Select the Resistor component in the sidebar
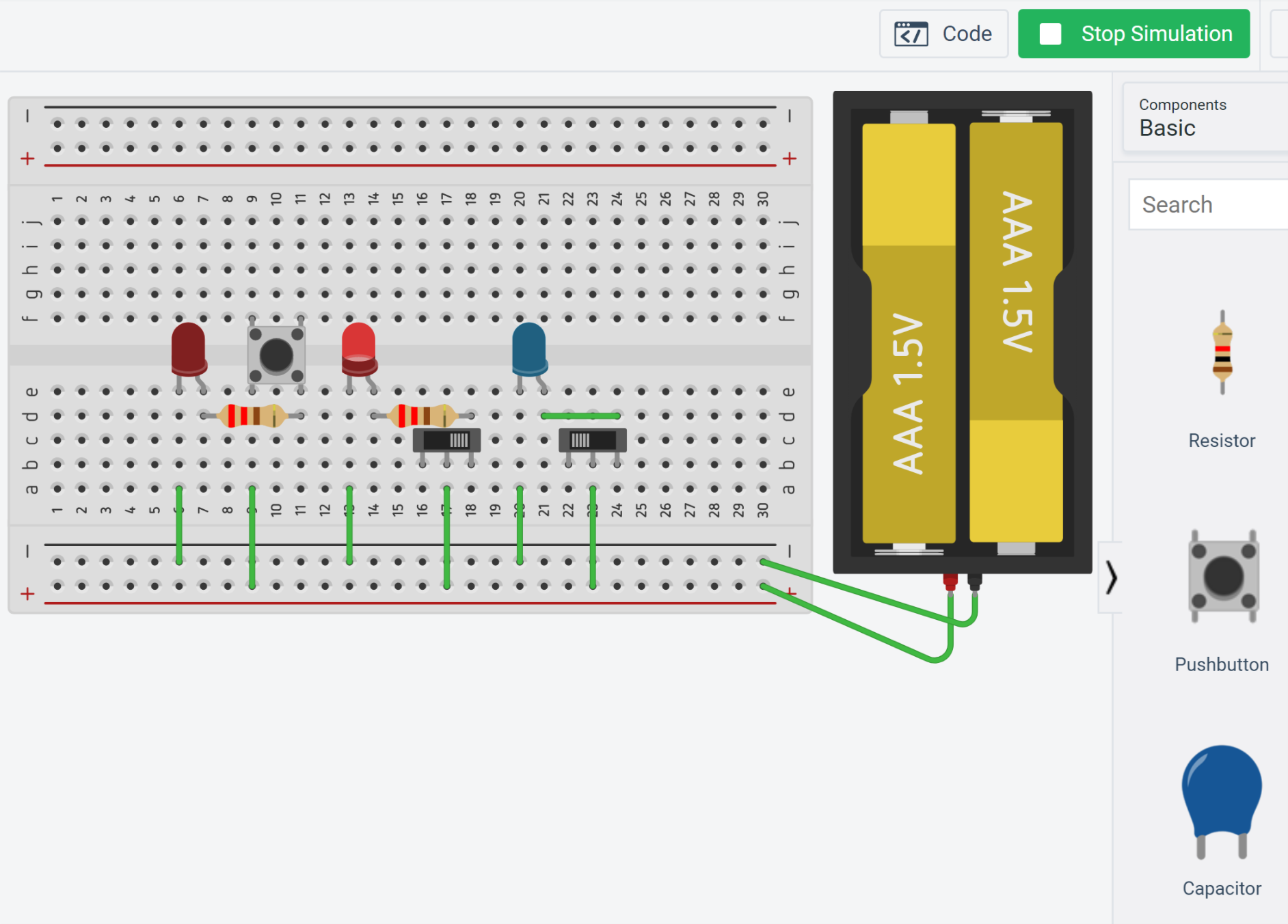Screen dimensions: 1288x924 click(x=1222, y=354)
